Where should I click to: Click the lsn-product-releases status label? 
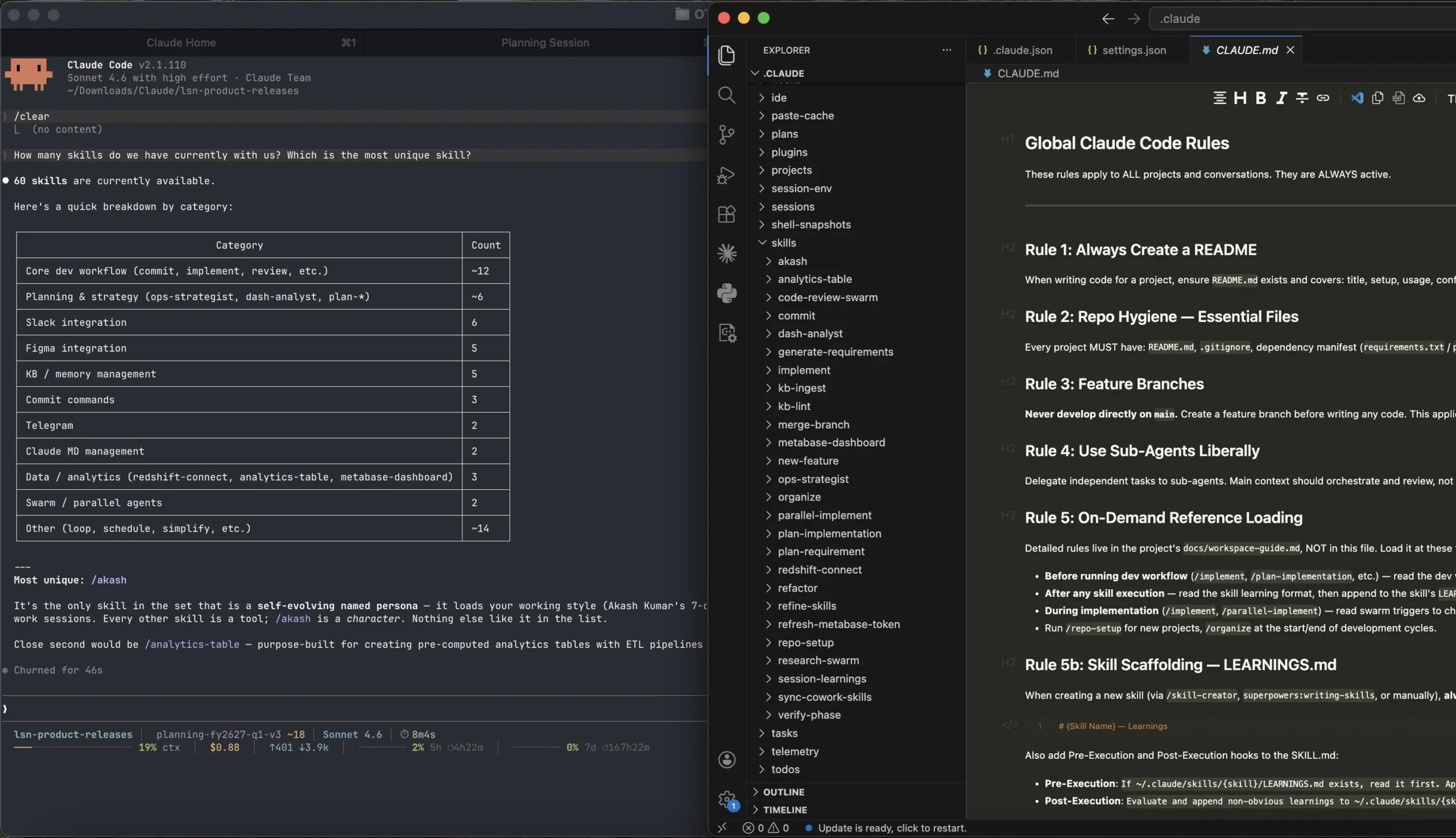click(x=73, y=734)
